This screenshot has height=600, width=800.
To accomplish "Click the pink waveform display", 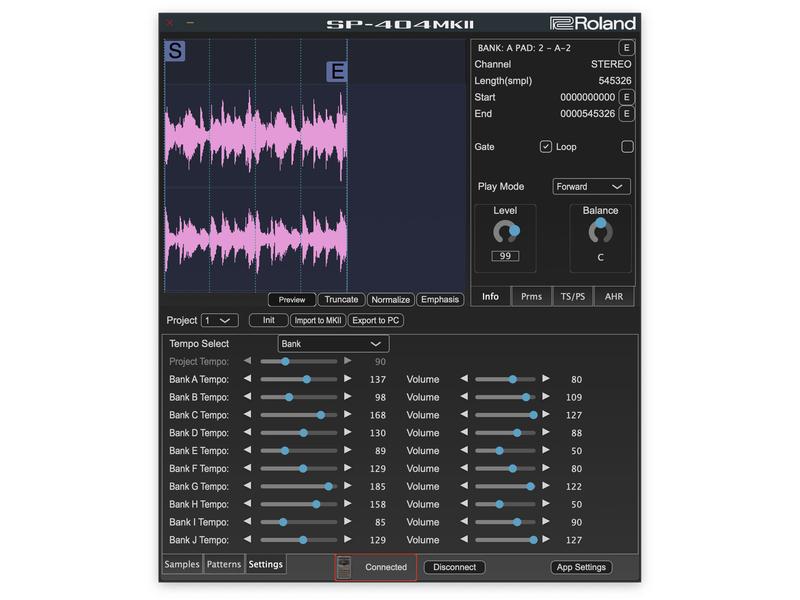I will (256, 184).
